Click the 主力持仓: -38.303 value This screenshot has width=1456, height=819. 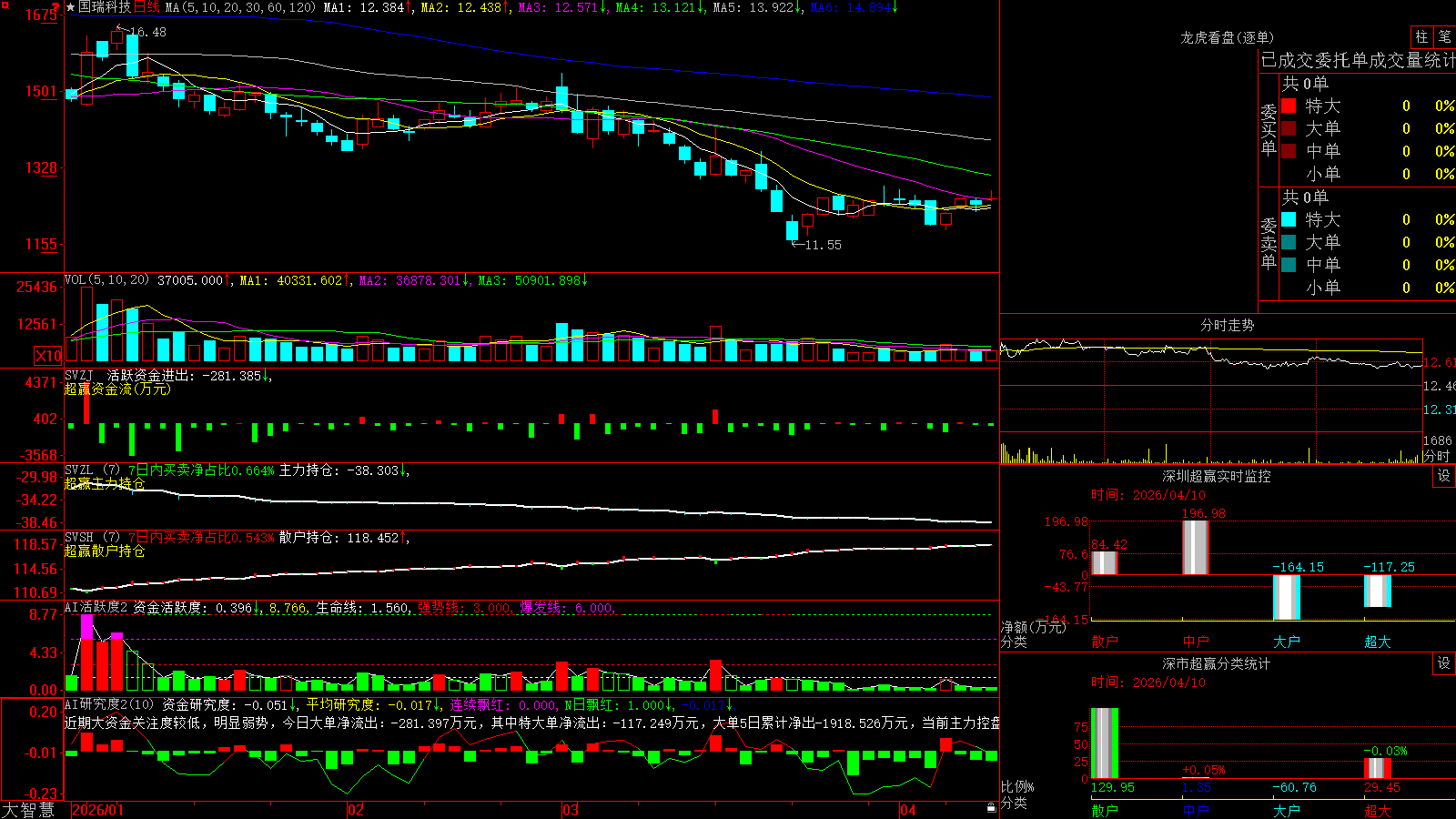pos(339,470)
